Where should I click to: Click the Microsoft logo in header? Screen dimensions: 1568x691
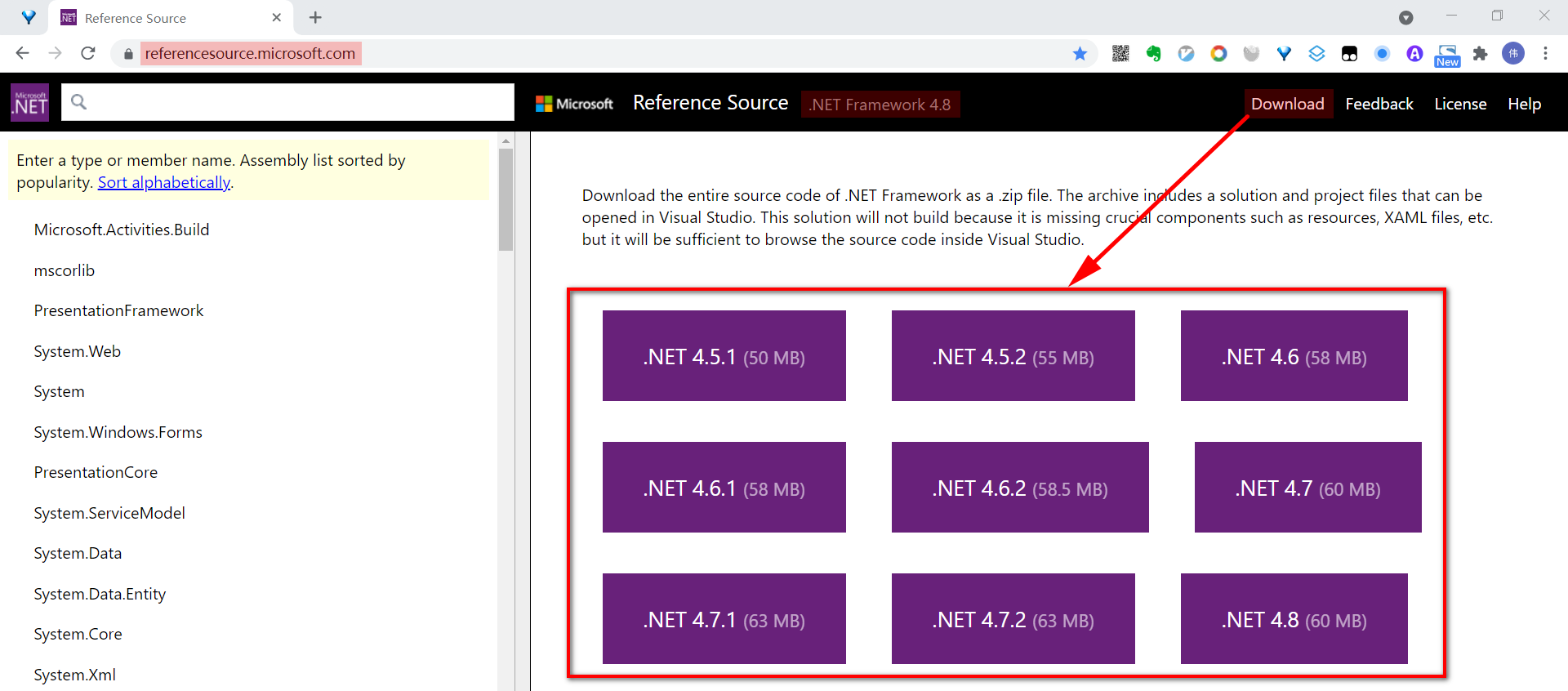574,104
